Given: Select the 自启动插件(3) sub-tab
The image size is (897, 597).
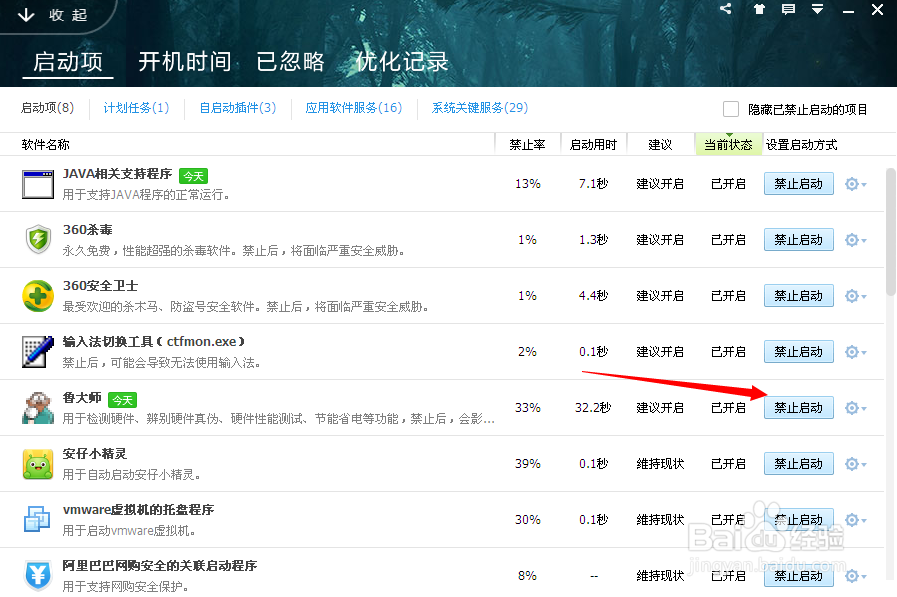Looking at the screenshot, I should 237,108.
